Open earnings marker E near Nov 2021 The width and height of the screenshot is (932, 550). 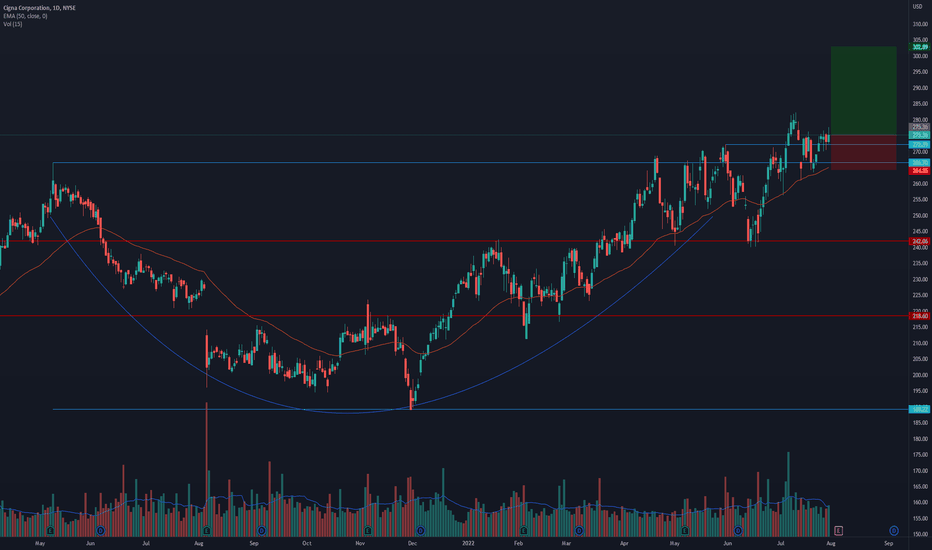[x=368, y=530]
